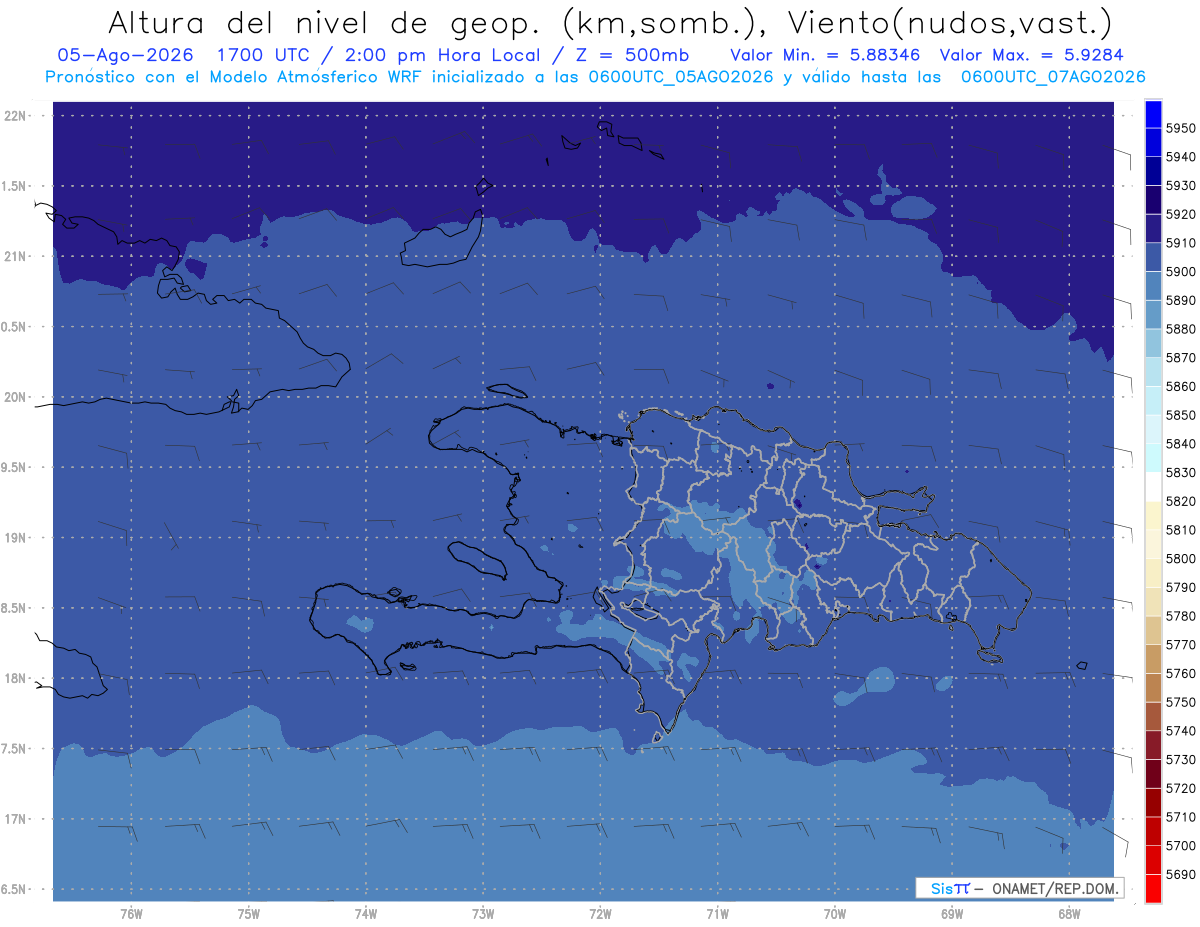Click the '5900' legend value
Screen dimensions: 1200x927
tap(1181, 271)
